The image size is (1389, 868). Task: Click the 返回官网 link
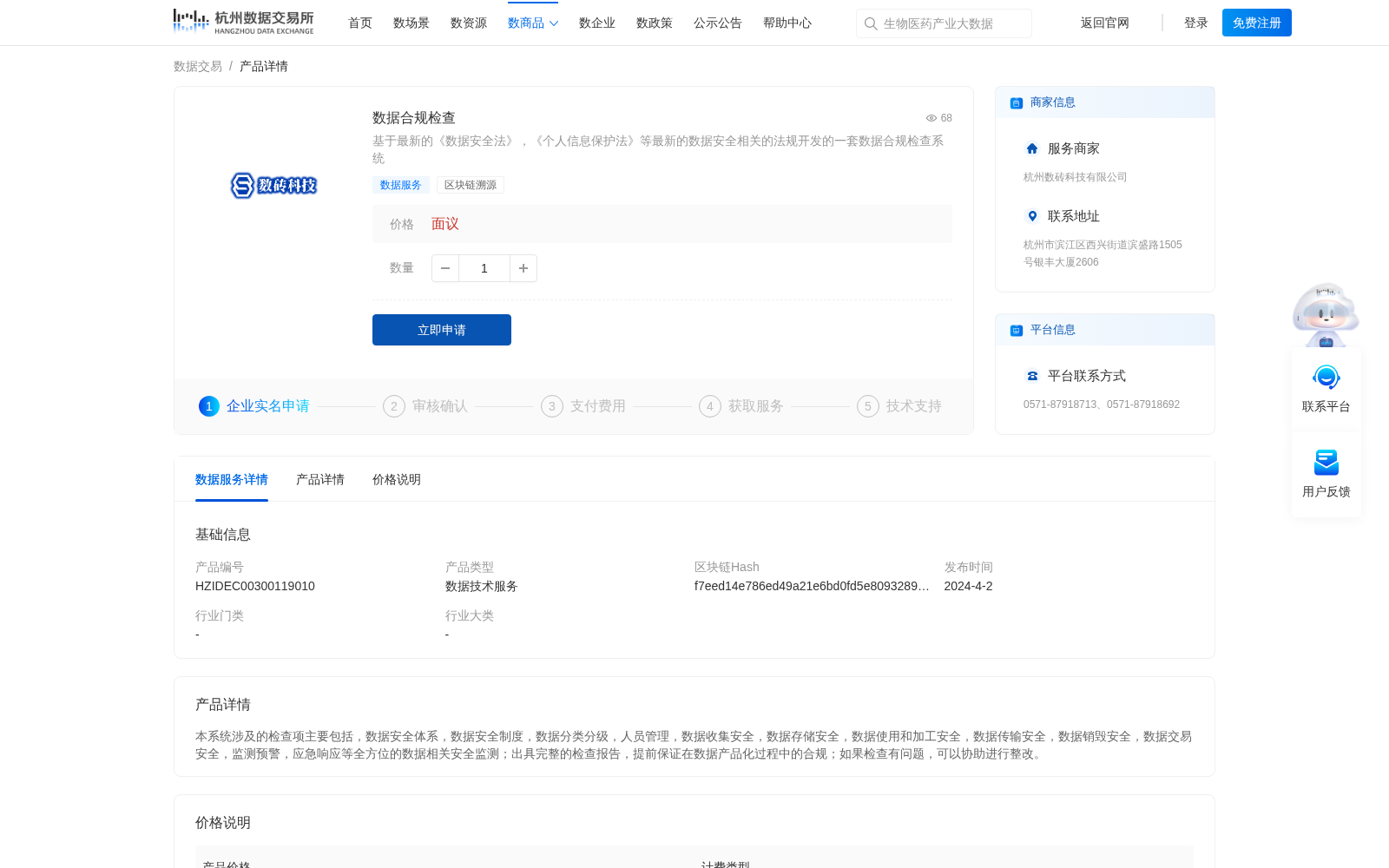[x=1105, y=23]
